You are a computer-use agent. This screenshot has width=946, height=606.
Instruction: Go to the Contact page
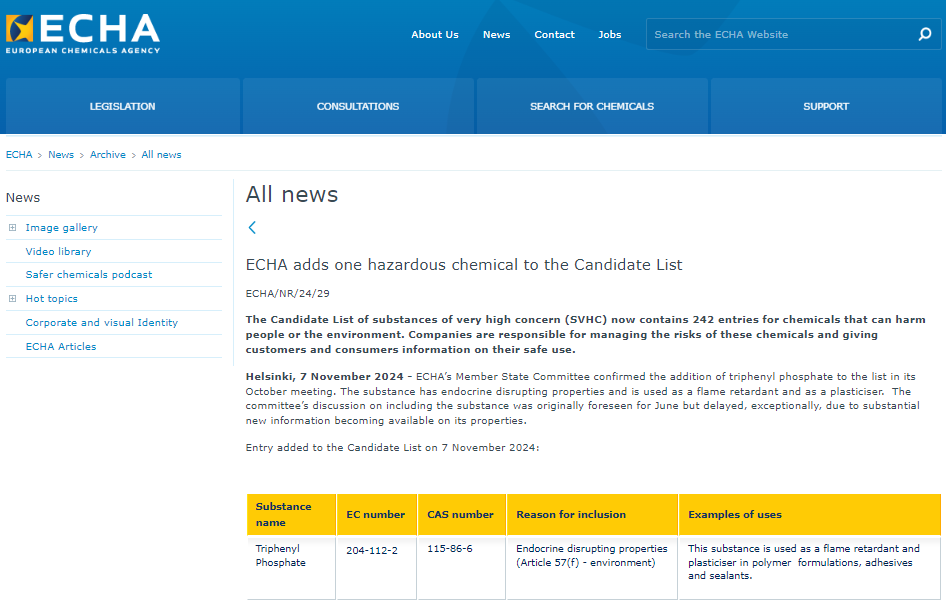(554, 34)
